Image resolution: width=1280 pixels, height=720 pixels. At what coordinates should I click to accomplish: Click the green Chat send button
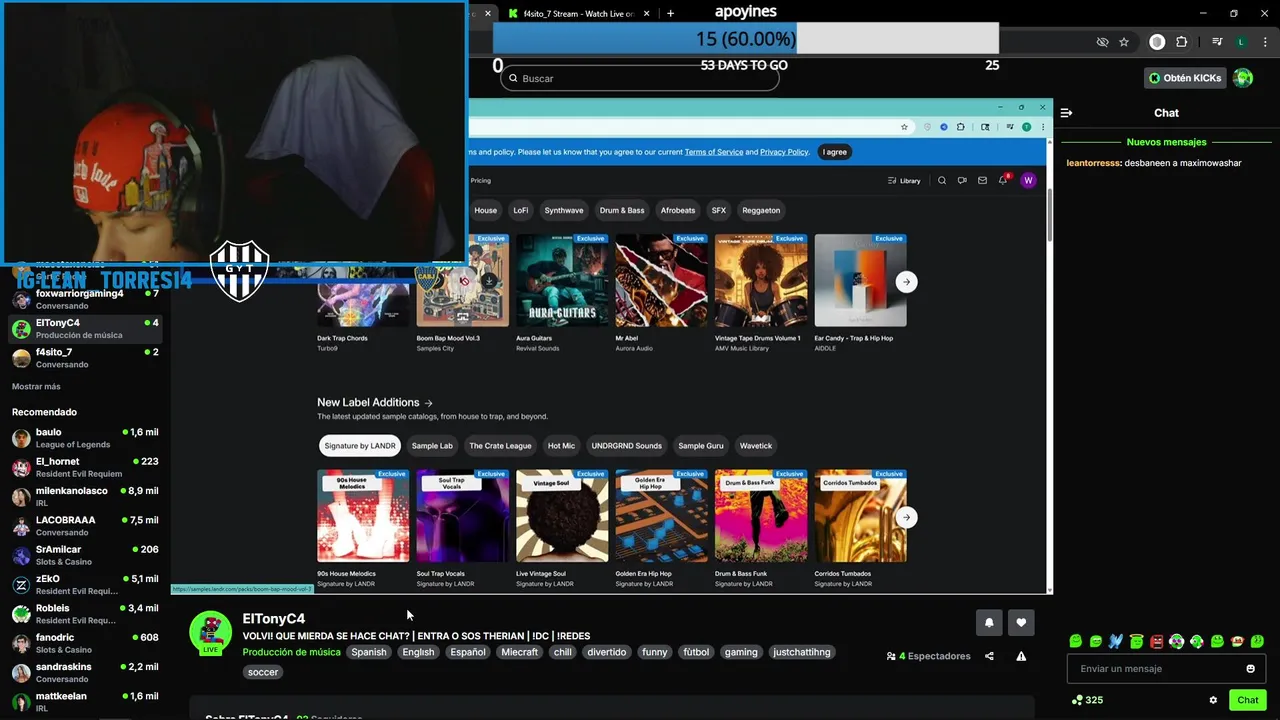(1247, 700)
